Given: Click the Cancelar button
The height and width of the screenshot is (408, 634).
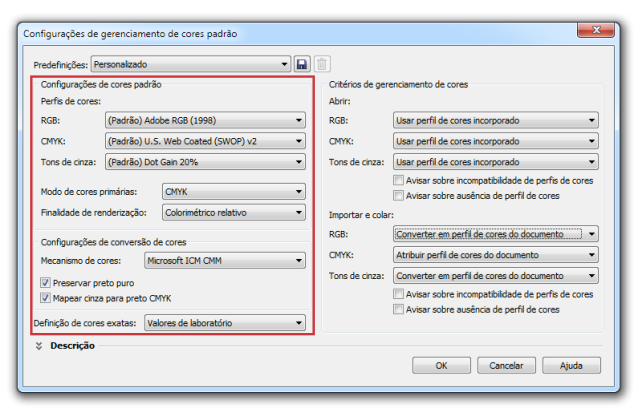Looking at the screenshot, I should pos(506,366).
